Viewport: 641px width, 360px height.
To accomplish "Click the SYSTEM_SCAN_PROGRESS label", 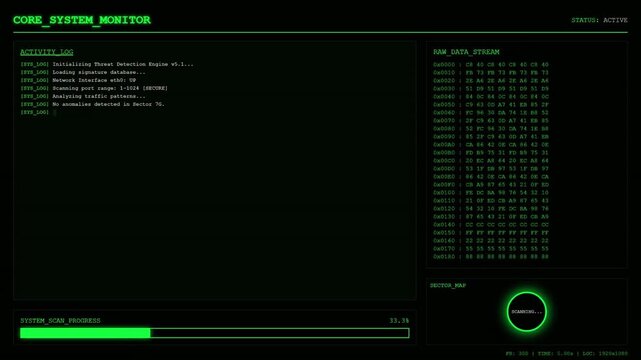I will 60,321.
